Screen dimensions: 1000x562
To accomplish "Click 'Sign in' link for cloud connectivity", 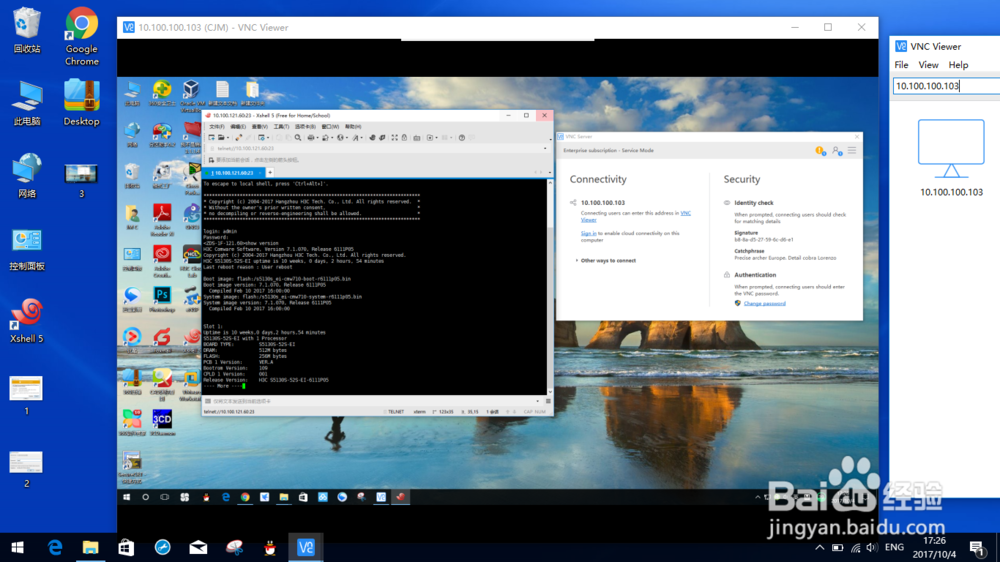I will [588, 233].
